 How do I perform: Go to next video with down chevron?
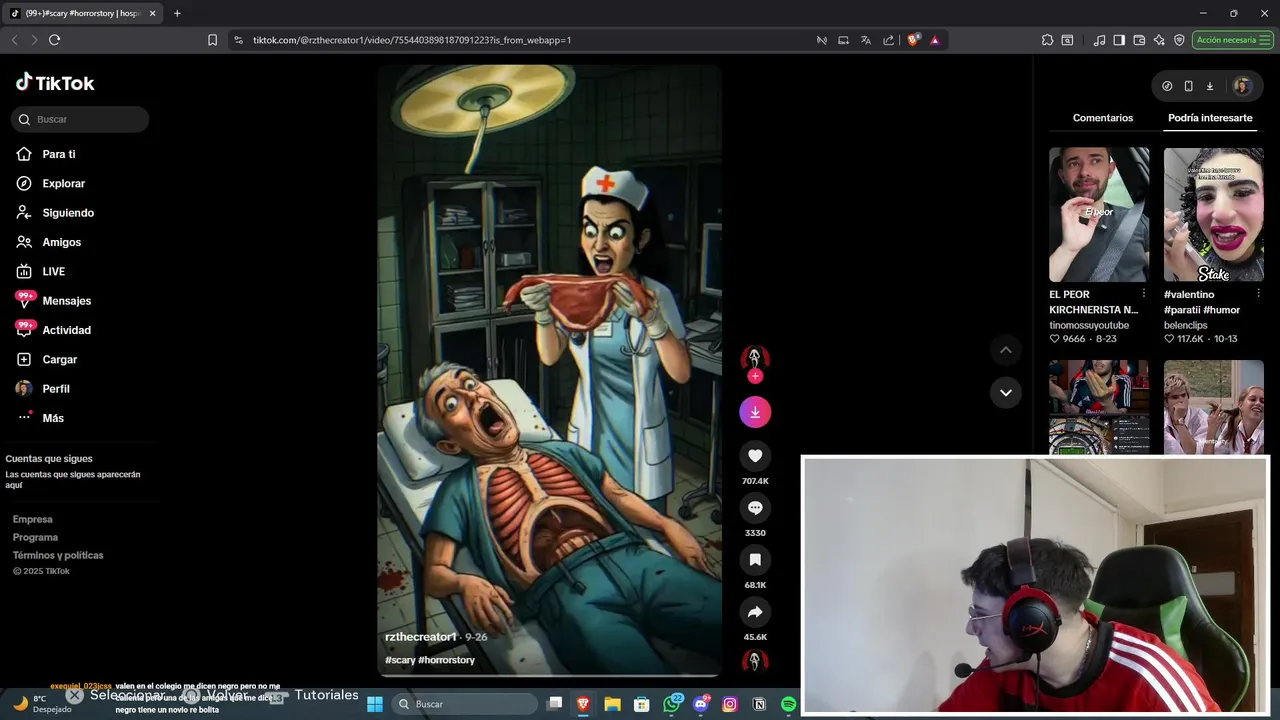pos(1005,393)
